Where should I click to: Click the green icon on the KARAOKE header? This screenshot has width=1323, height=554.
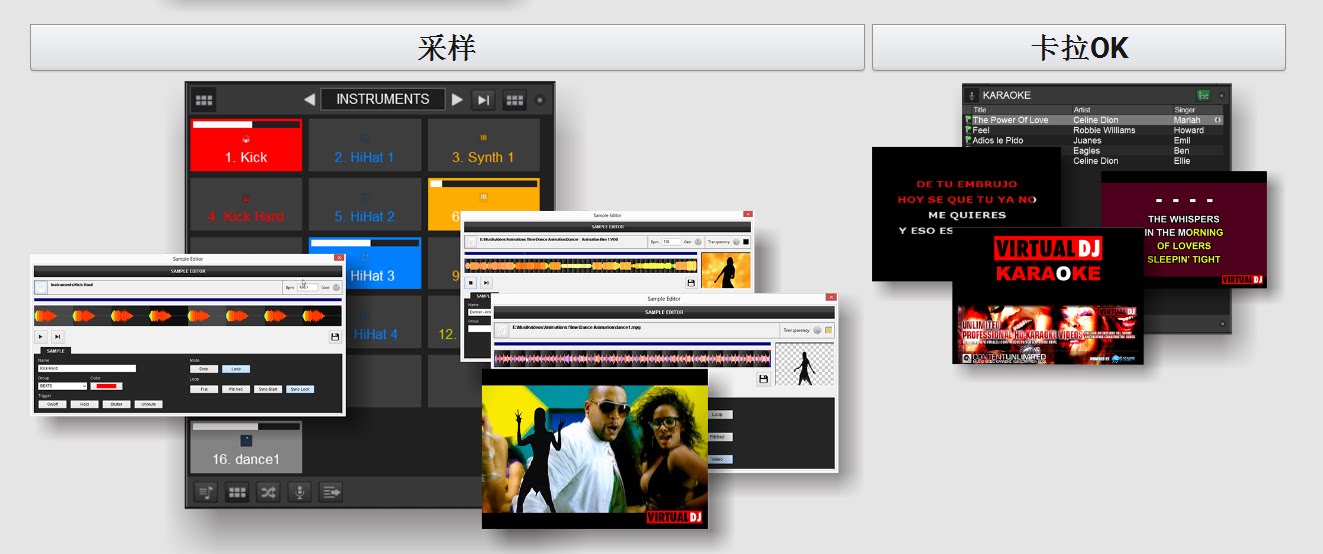point(1203,95)
